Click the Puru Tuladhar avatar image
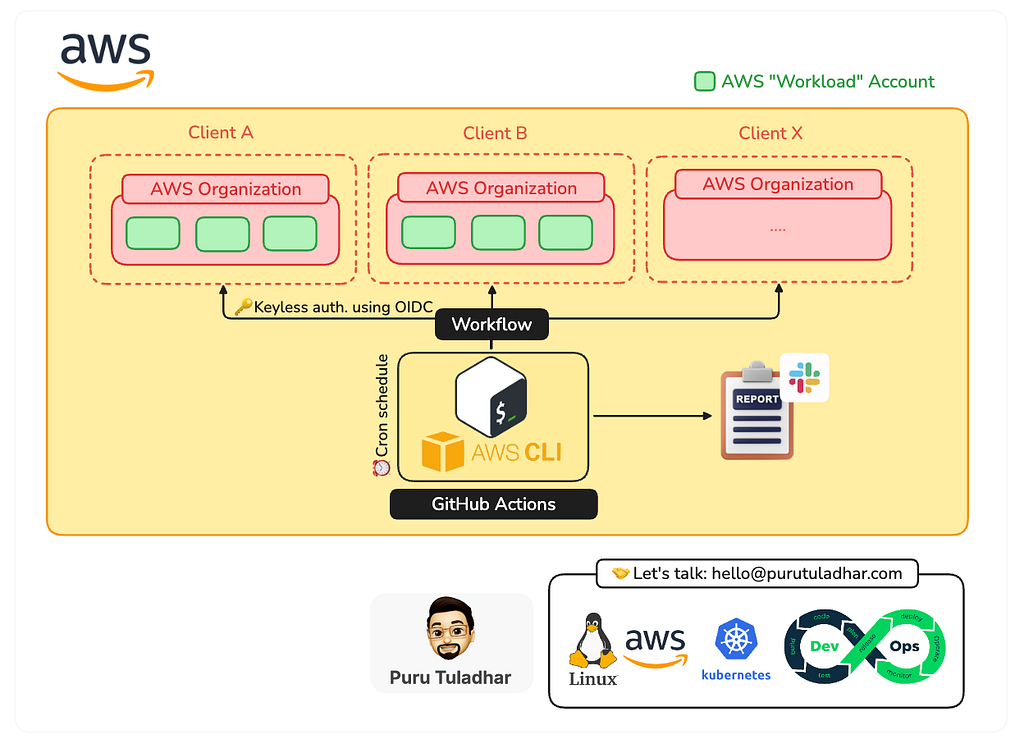 pyautogui.click(x=451, y=628)
